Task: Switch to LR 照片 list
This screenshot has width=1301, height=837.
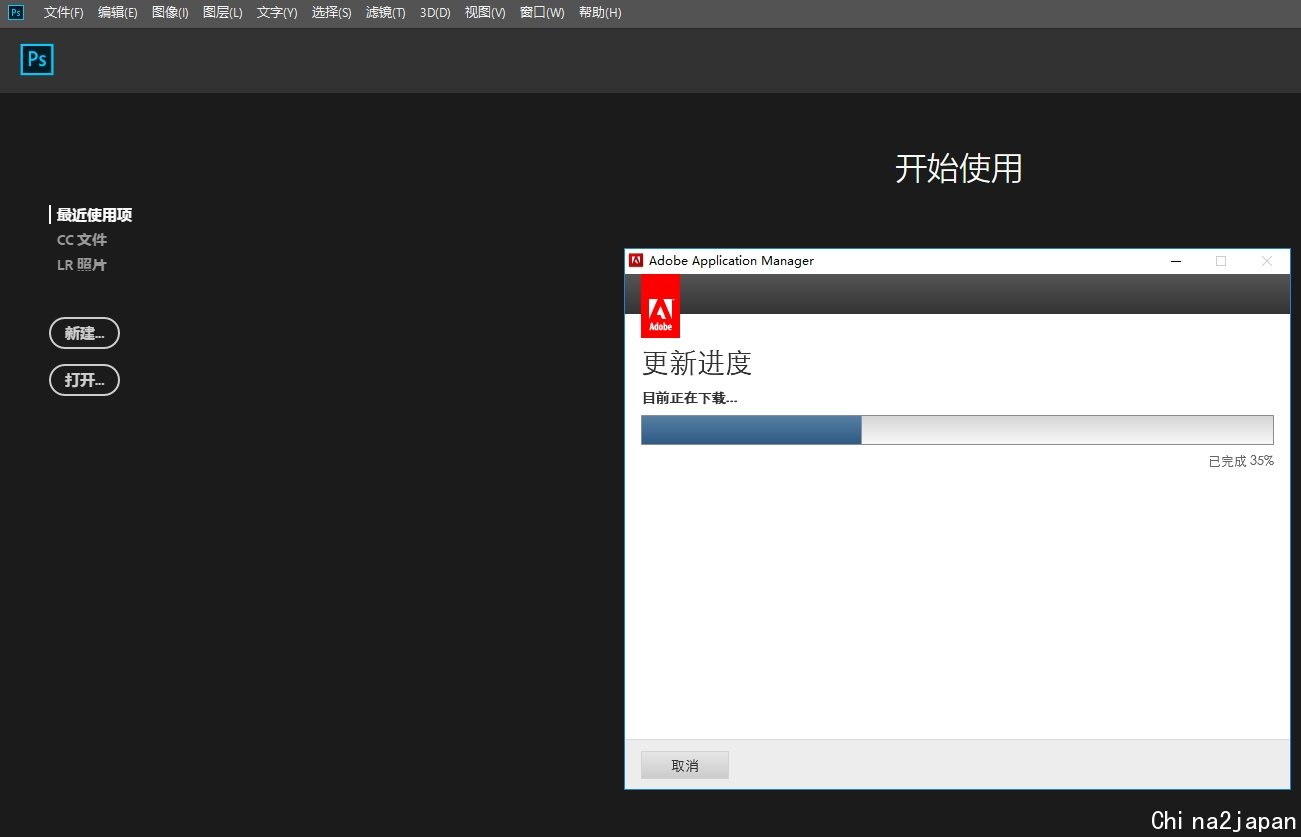Action: [82, 265]
